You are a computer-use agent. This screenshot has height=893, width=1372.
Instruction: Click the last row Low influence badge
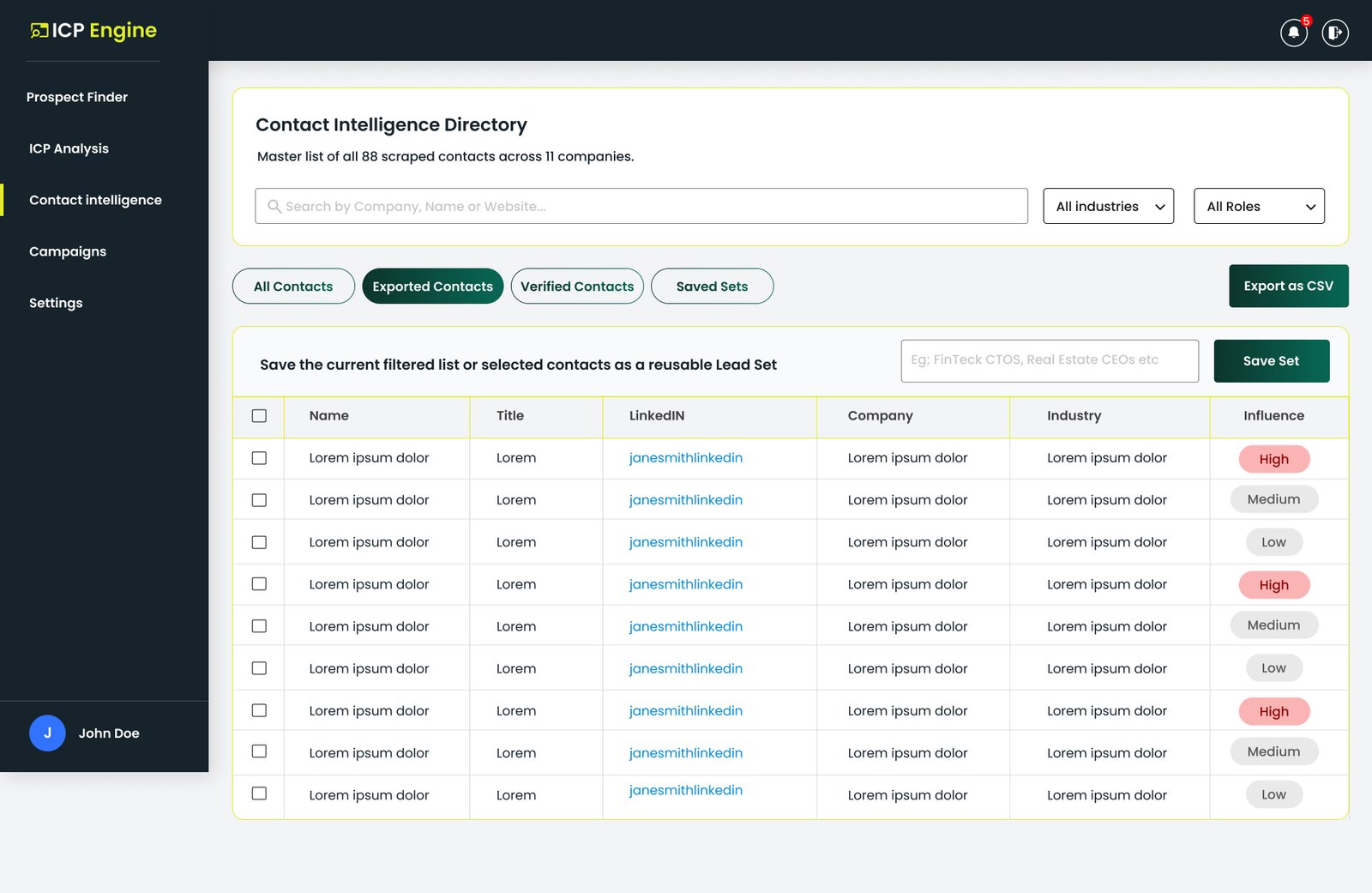pos(1274,794)
